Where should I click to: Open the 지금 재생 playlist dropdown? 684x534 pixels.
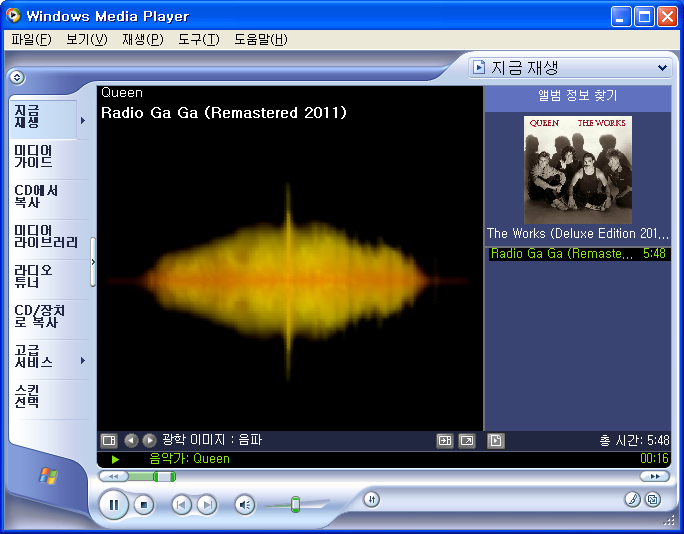[663, 68]
